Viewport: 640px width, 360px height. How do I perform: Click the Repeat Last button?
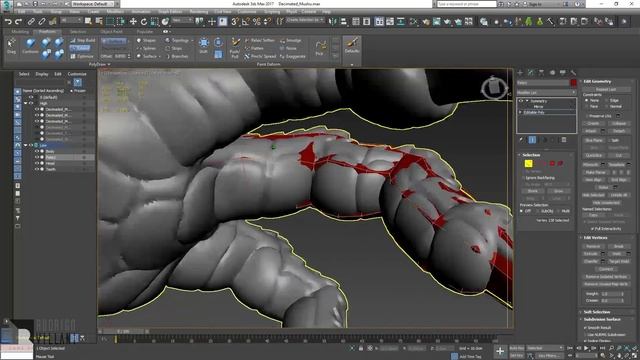pyautogui.click(x=606, y=89)
